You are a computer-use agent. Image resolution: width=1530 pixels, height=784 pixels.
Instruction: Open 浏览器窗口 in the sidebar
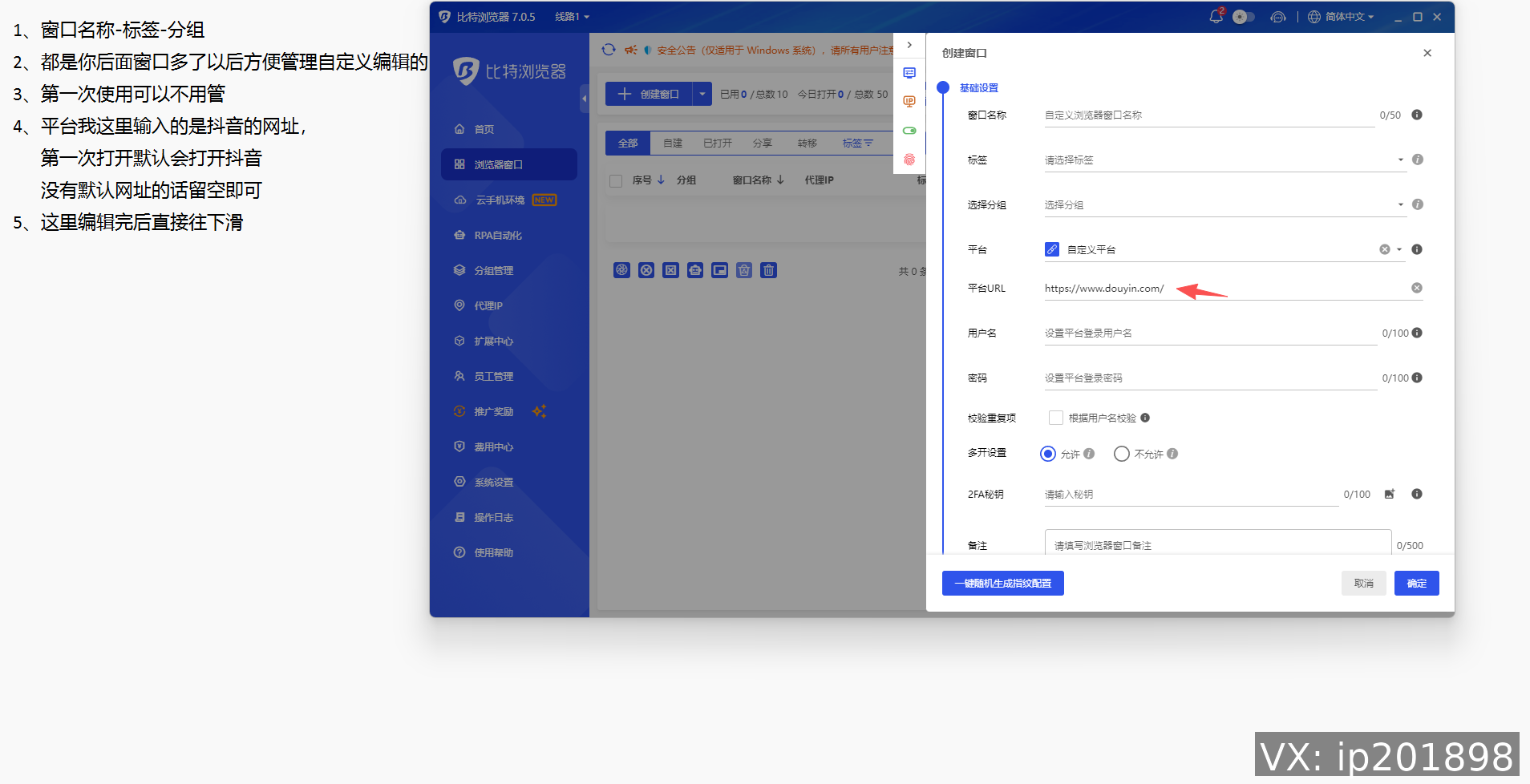(509, 164)
